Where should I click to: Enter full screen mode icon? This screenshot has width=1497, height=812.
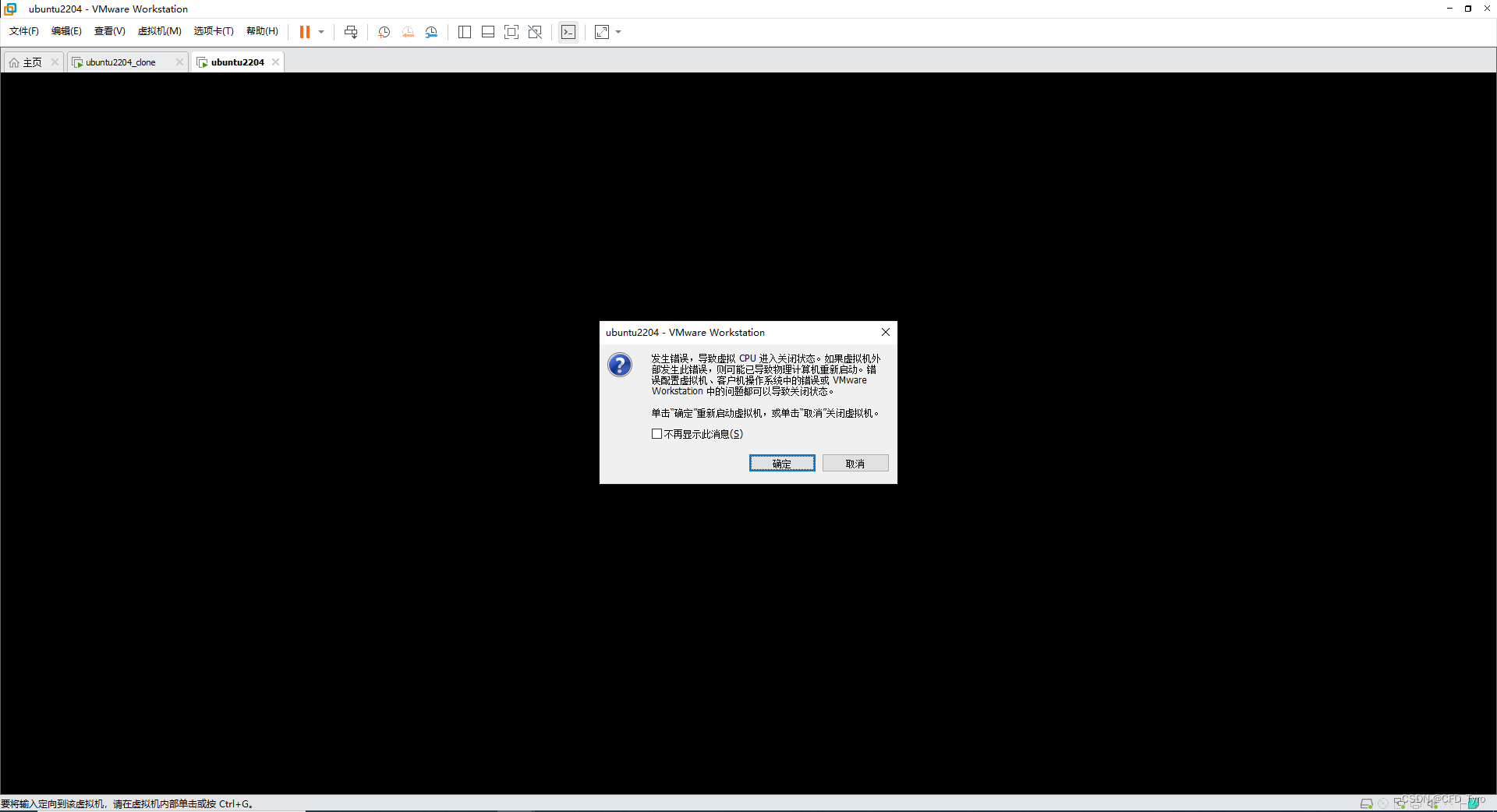(511, 32)
